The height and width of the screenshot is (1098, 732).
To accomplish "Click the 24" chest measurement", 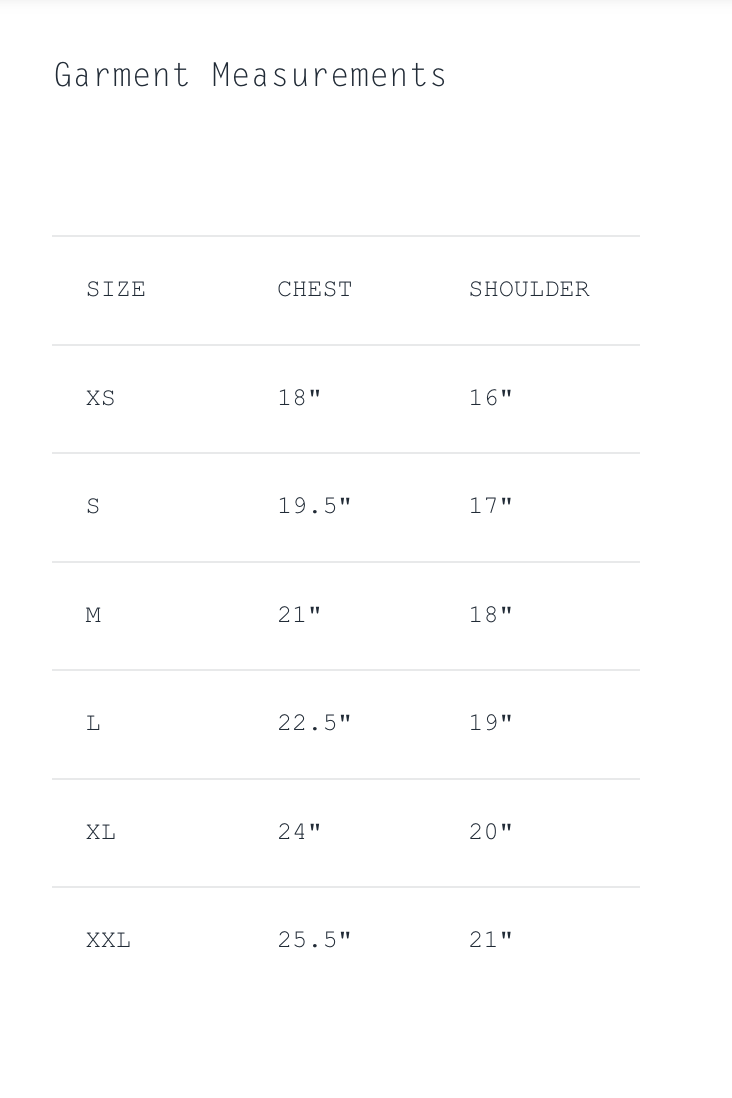I will [x=299, y=832].
